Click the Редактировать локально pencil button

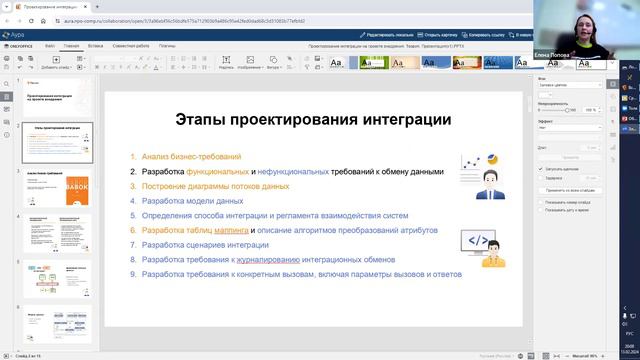pos(387,35)
